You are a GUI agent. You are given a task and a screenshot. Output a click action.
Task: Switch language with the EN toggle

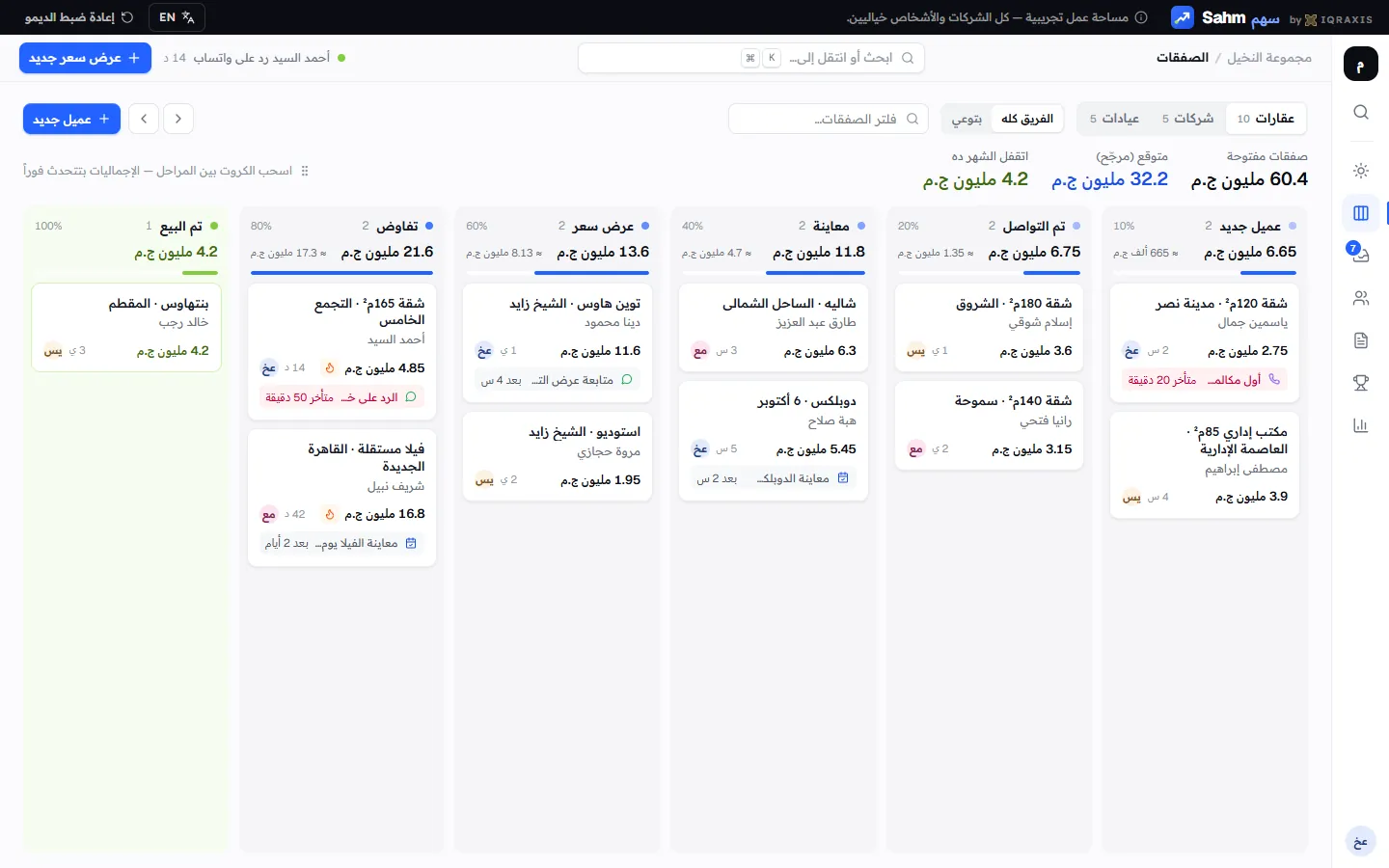177,17
